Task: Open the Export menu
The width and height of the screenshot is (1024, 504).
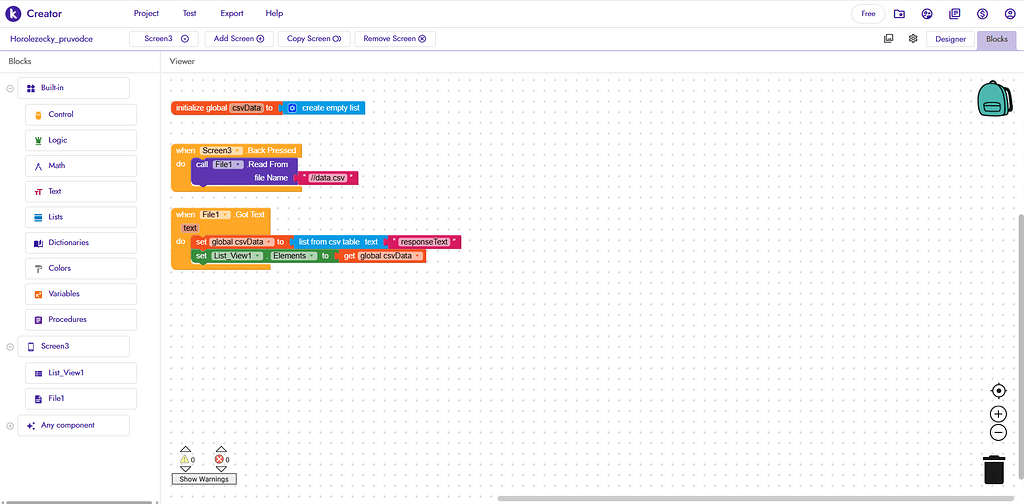Action: pyautogui.click(x=231, y=14)
